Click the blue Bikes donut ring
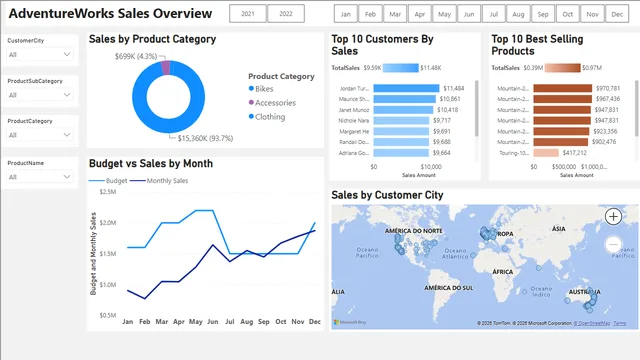640x360 pixels. click(x=169, y=126)
